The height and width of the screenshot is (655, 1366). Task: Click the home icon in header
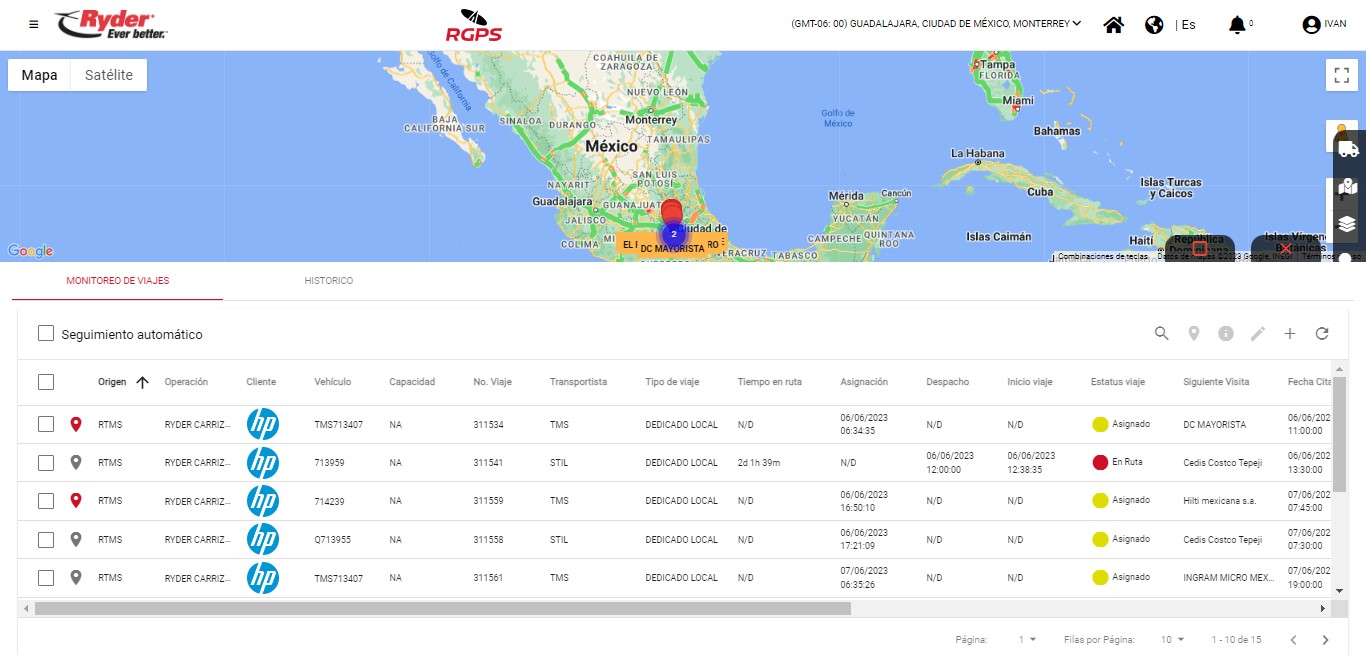click(x=1113, y=25)
